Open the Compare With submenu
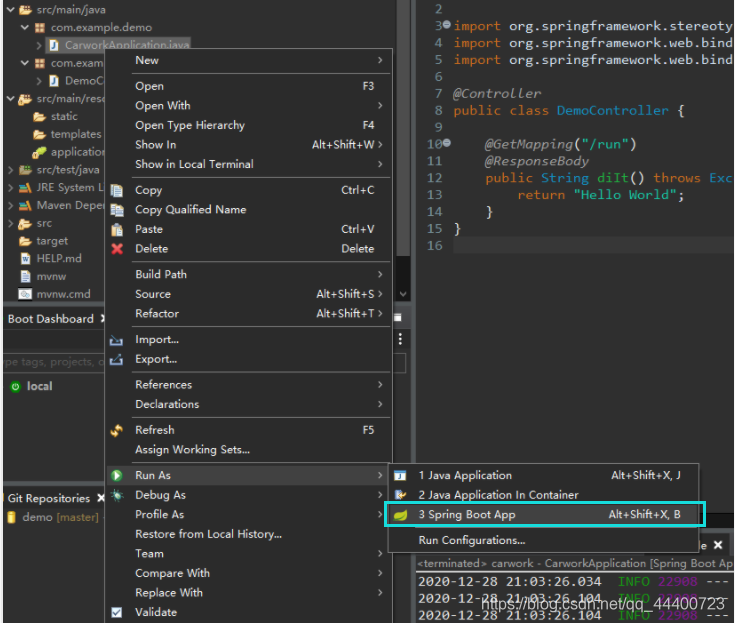 point(249,573)
